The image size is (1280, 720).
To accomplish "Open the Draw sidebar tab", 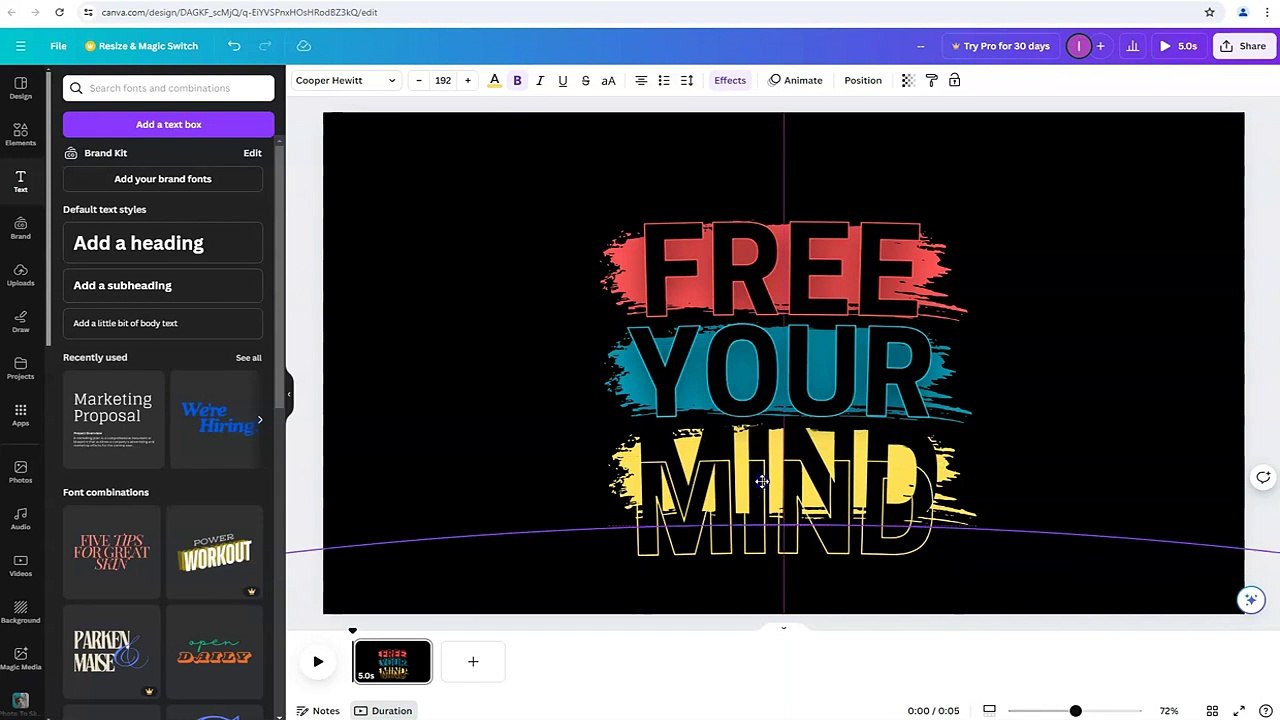I will click(x=20, y=321).
